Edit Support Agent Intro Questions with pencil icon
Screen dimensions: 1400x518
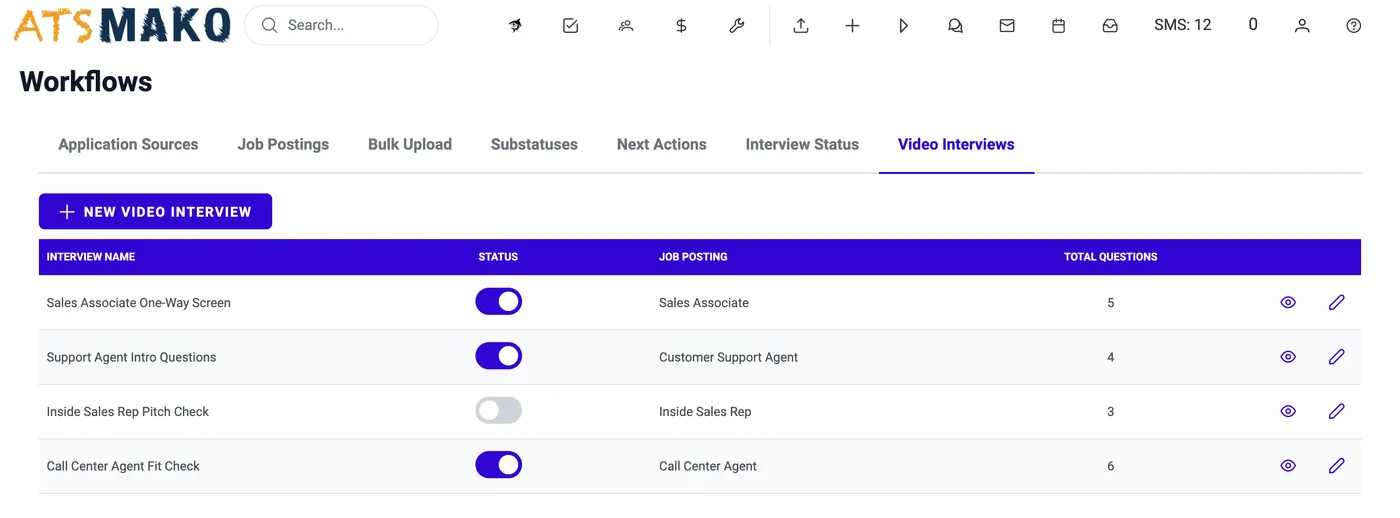point(1337,357)
